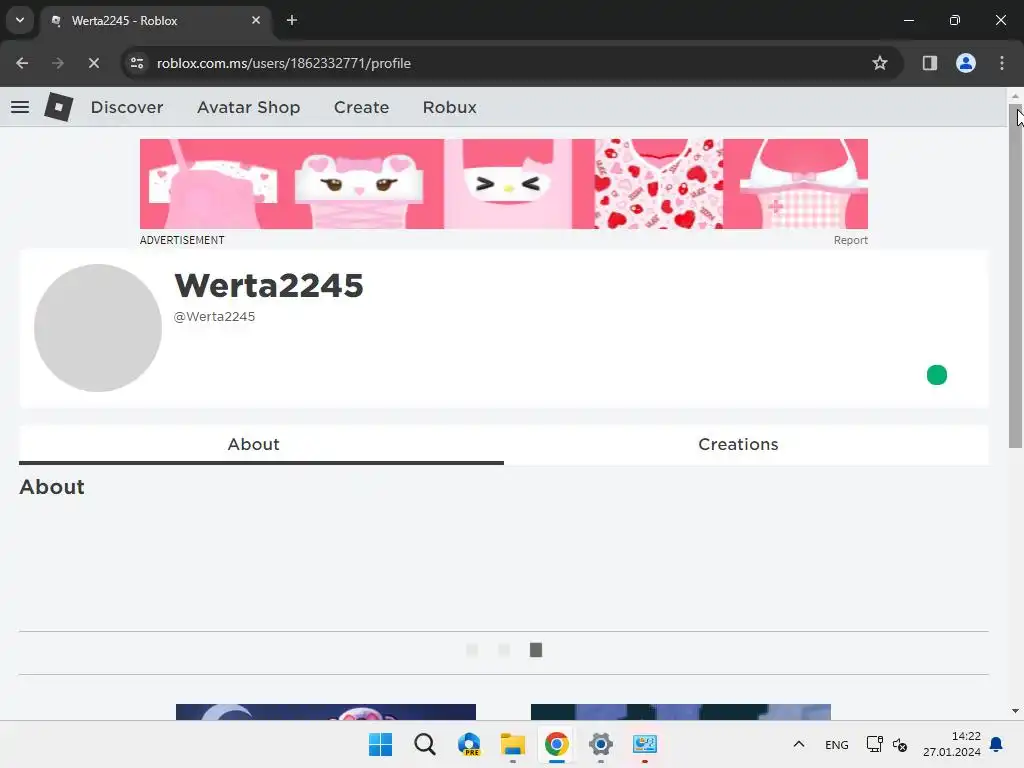The image size is (1024, 768).
Task: Go to the Create page
Action: click(x=361, y=107)
